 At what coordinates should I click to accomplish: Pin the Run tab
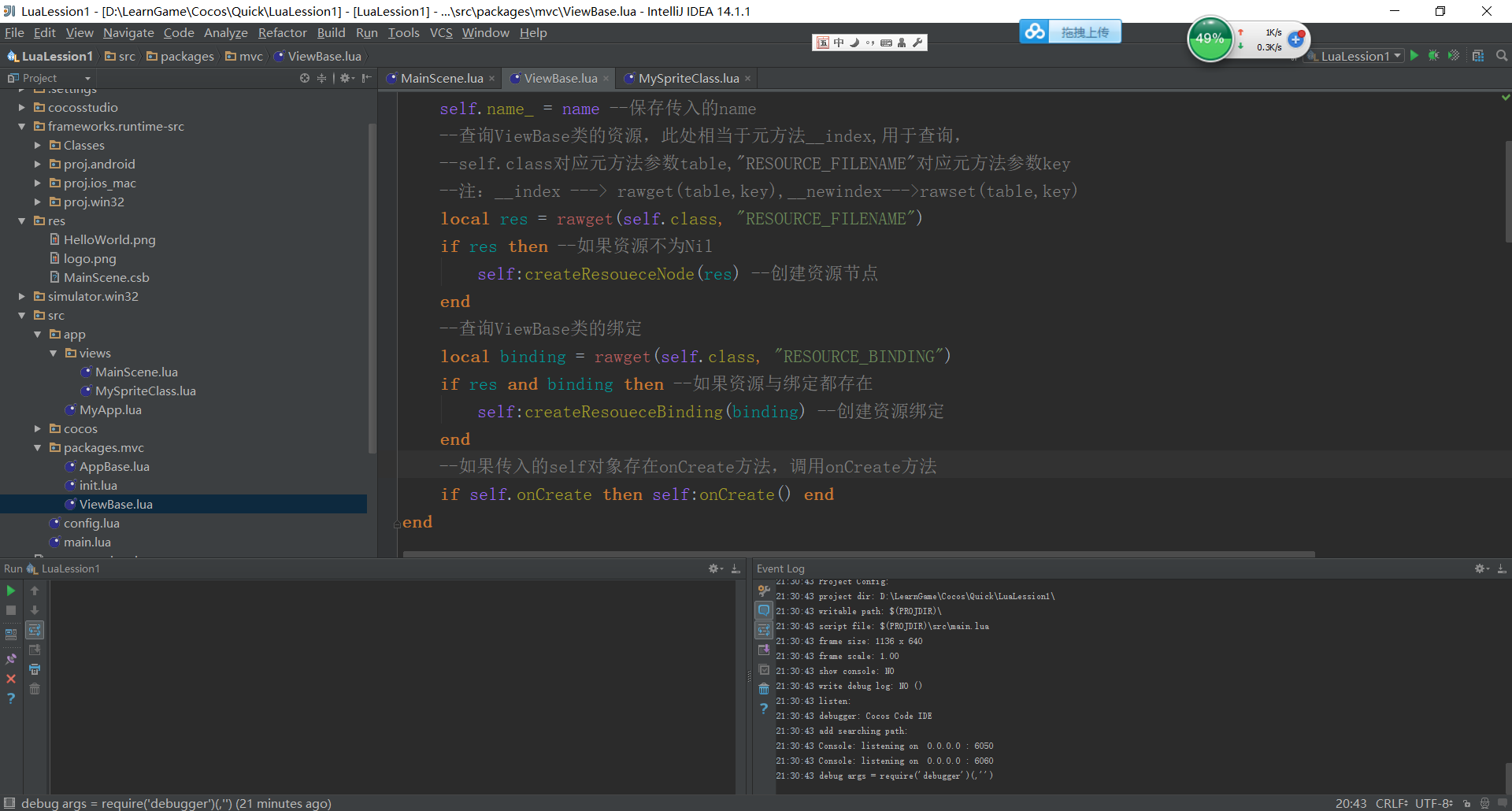11,659
